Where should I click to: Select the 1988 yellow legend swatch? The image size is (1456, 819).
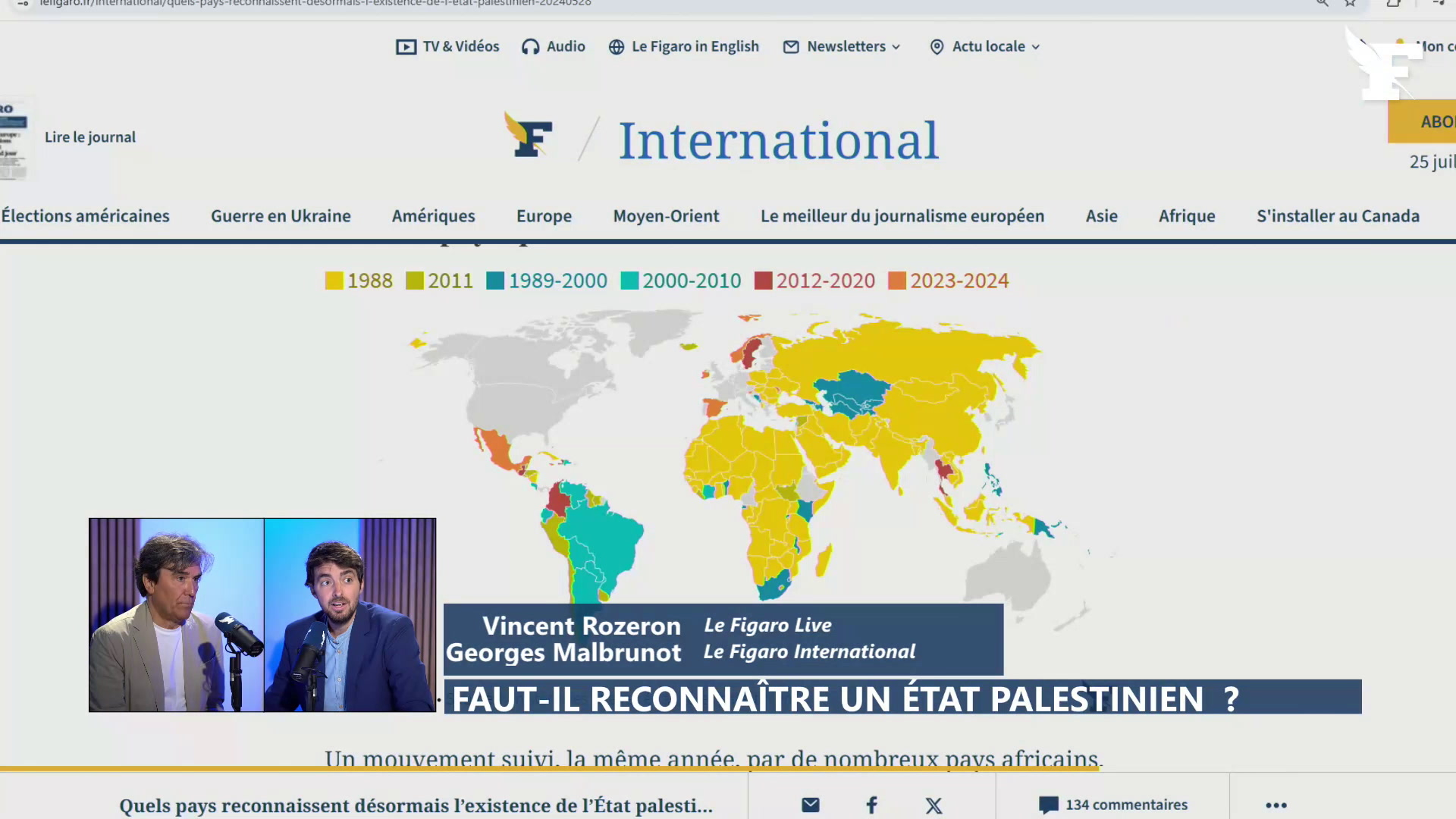334,280
